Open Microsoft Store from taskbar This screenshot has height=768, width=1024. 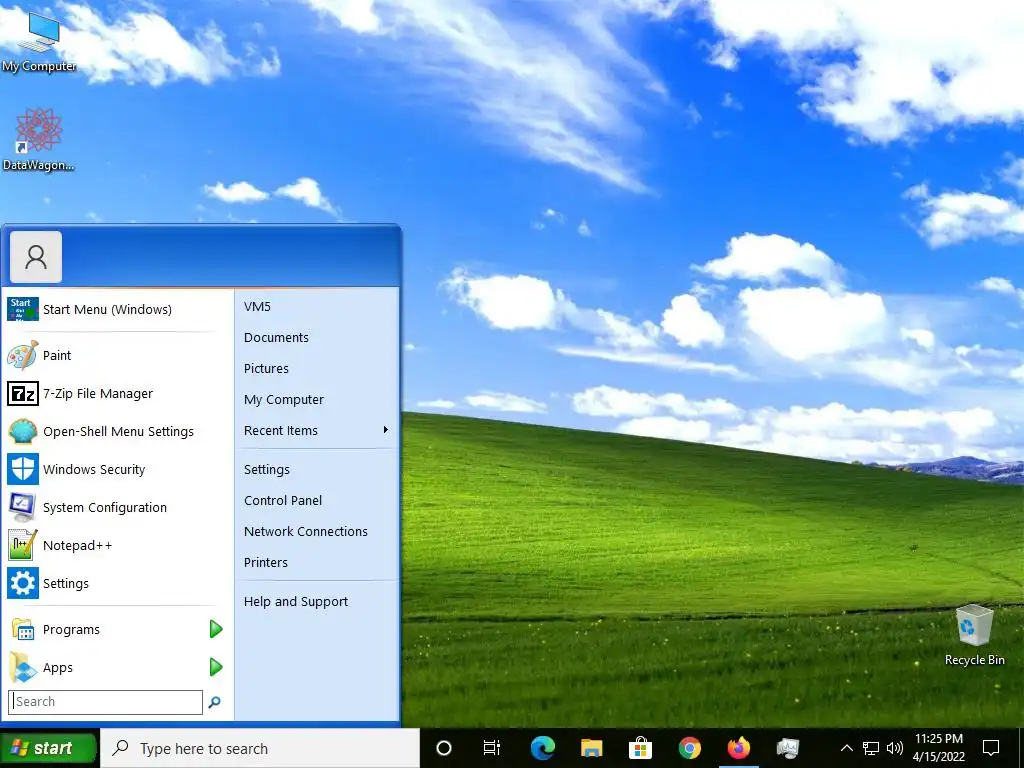click(640, 748)
